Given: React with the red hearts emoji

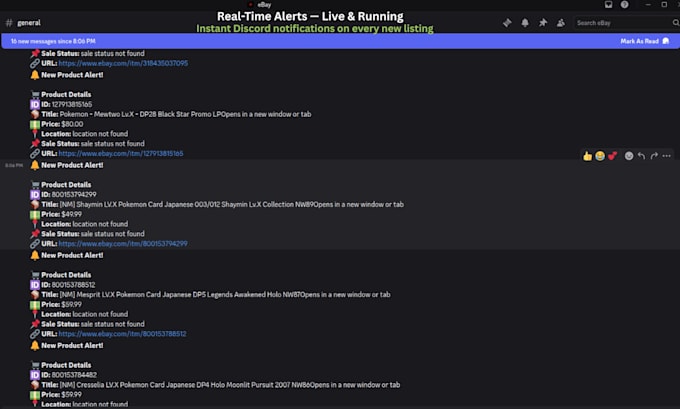Looking at the screenshot, I should (x=612, y=156).
